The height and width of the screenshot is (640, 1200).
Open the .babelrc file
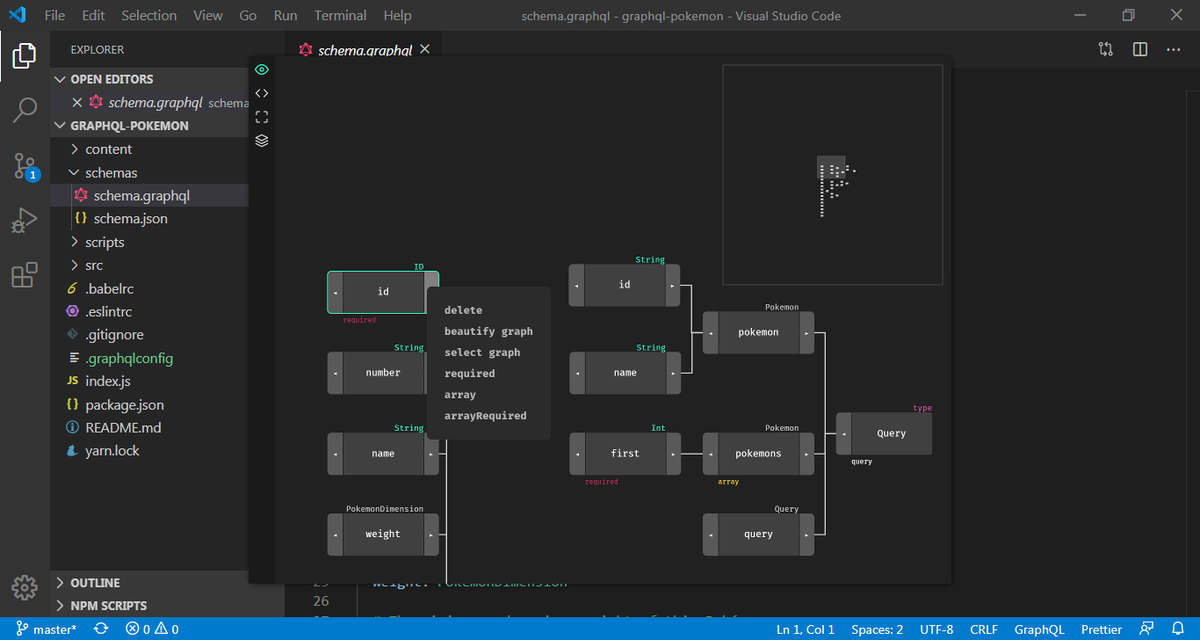(x=149, y=288)
